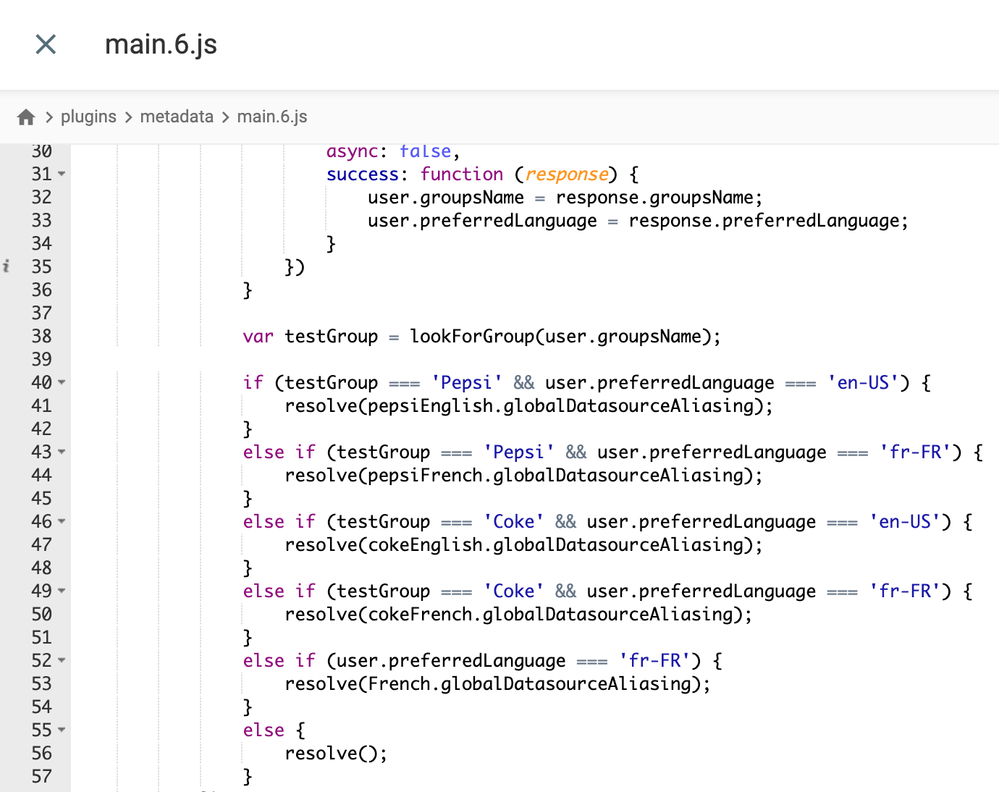This screenshot has width=999, height=792.
Task: Fold the fr-FR block at line 52
Action: pyautogui.click(x=62, y=661)
